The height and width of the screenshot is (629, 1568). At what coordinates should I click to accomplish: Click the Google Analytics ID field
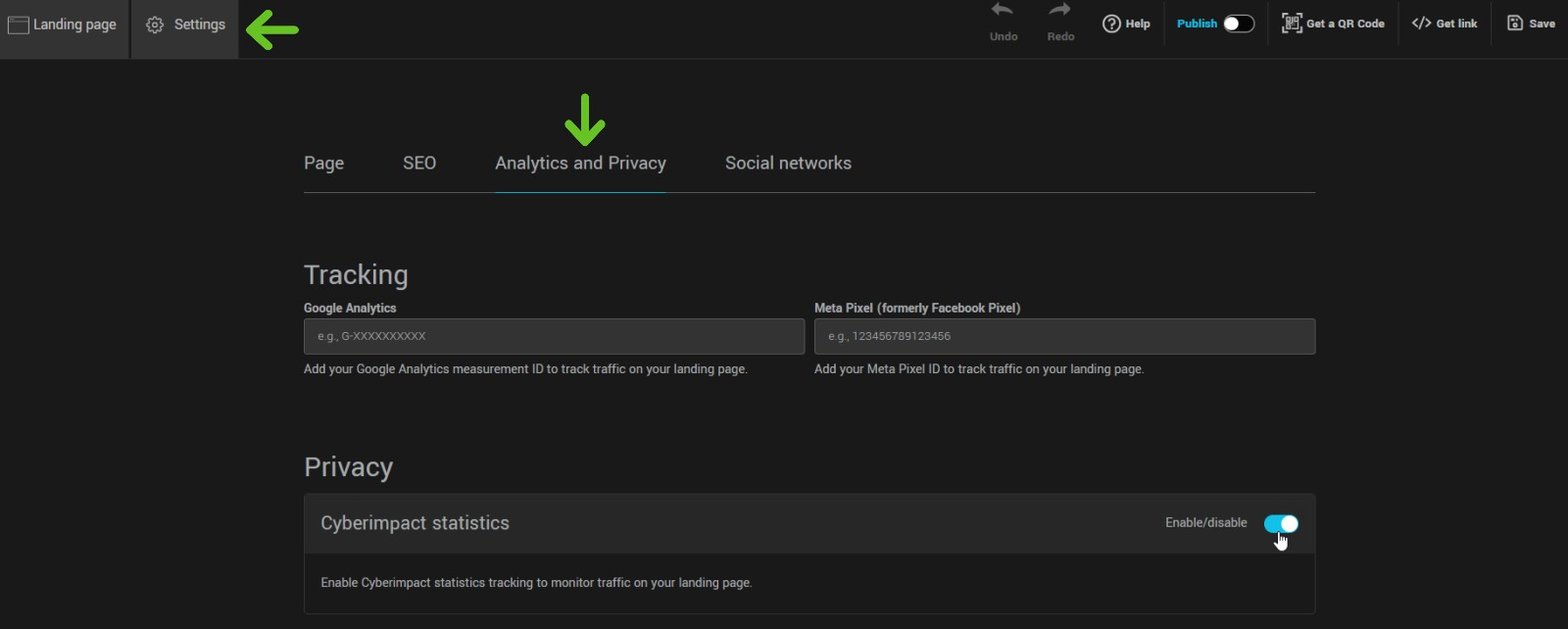point(554,336)
